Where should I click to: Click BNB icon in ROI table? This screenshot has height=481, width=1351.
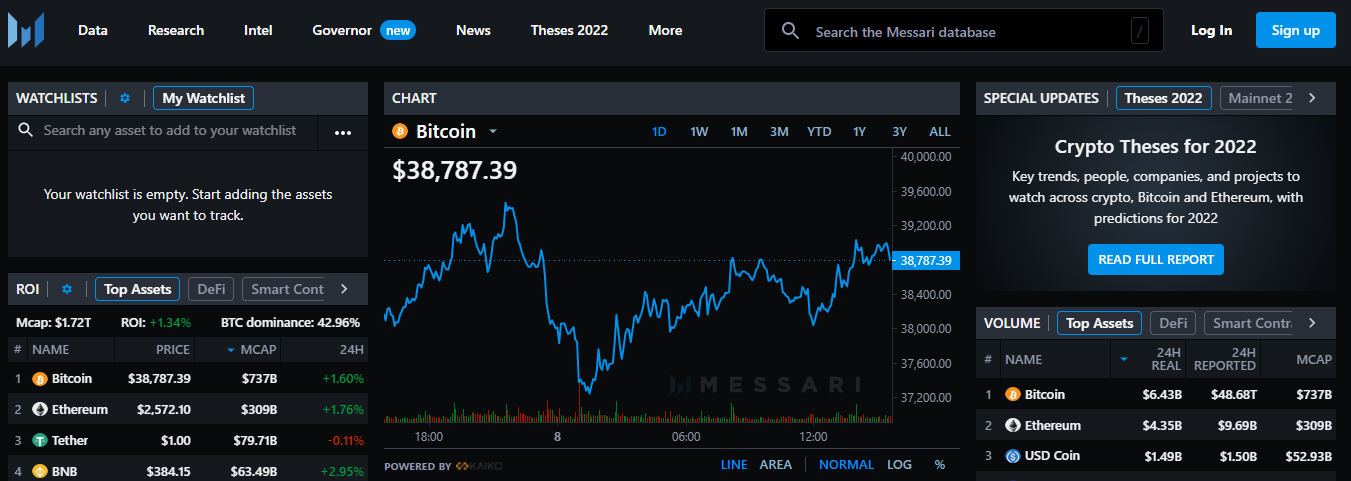pyautogui.click(x=40, y=470)
